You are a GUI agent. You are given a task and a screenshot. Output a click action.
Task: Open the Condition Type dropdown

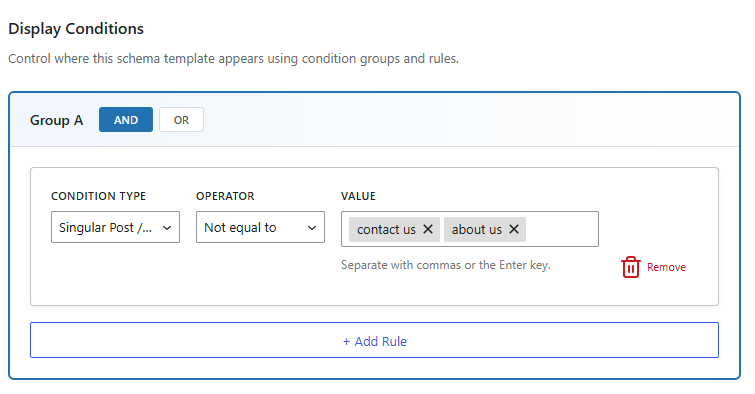click(116, 227)
